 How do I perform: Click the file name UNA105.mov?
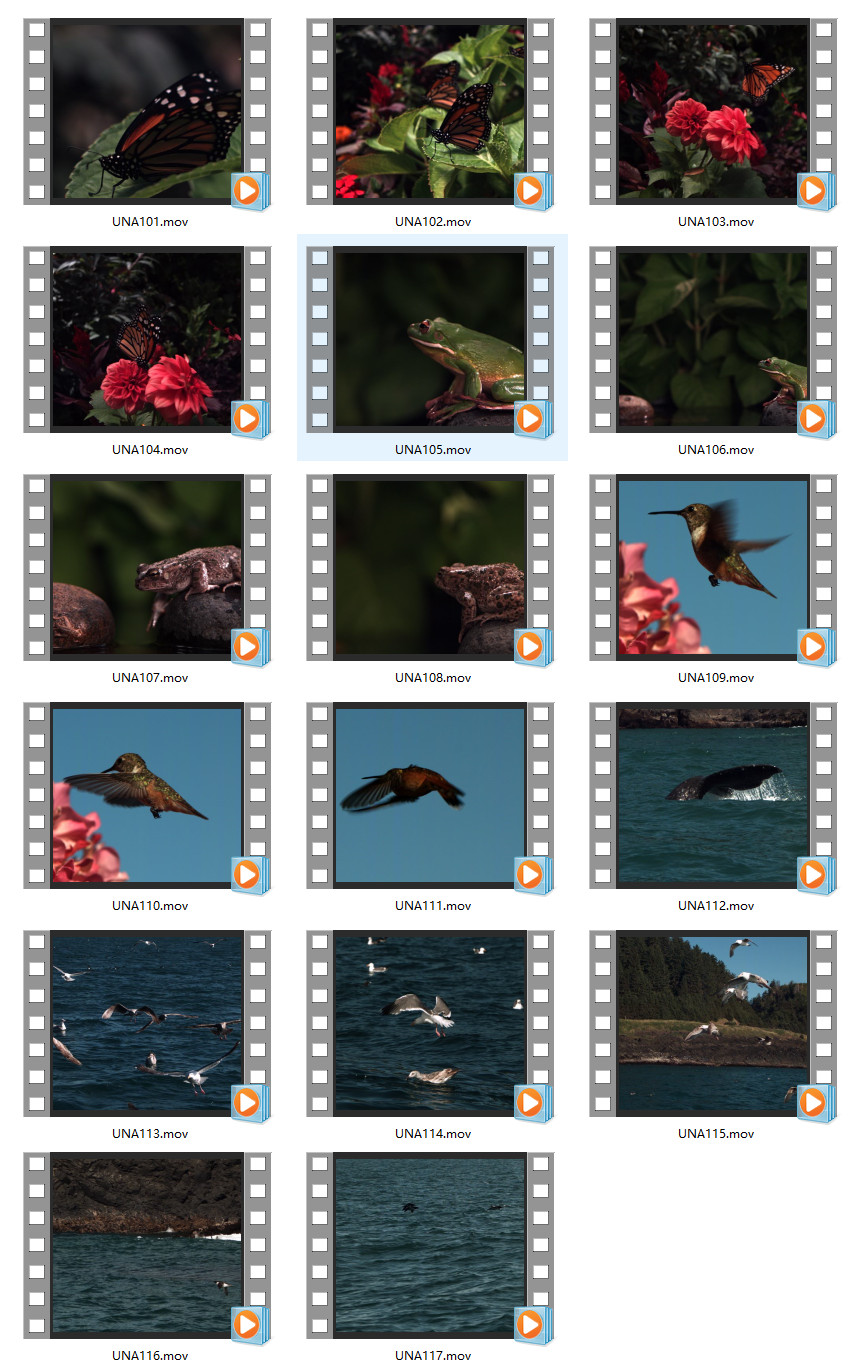pyautogui.click(x=433, y=450)
